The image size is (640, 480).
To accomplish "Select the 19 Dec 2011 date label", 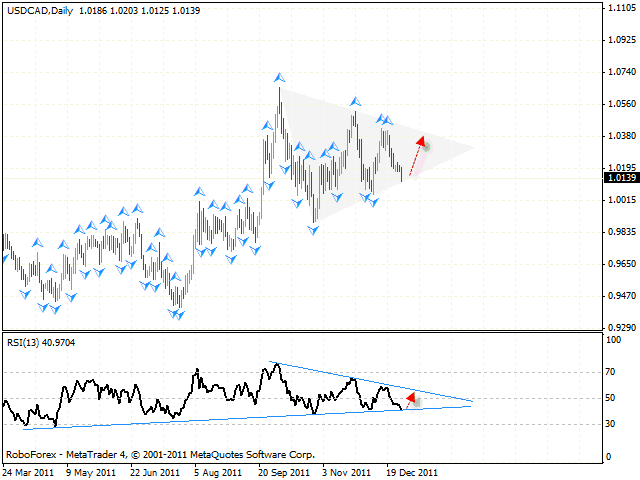I will (411, 471).
